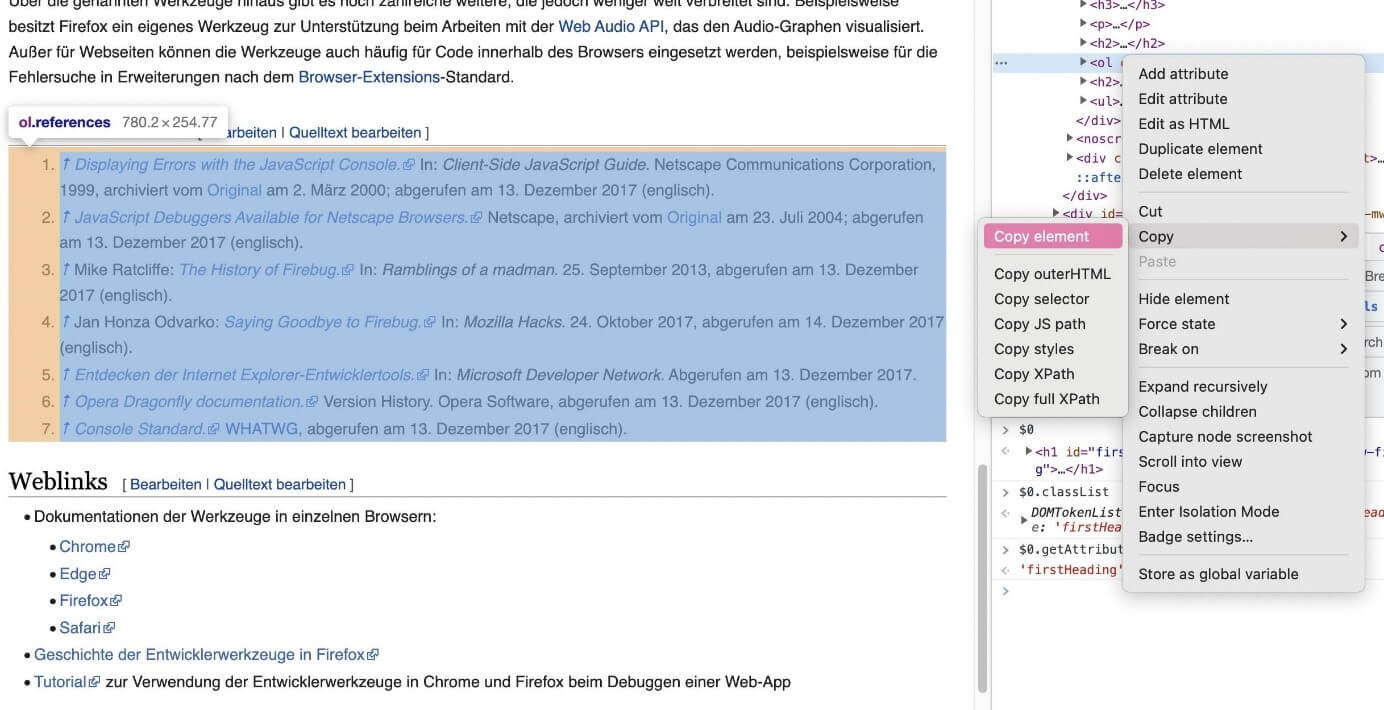Open the Chrome documentation link
Image resolution: width=1384 pixels, height=710 pixels.
(x=94, y=546)
